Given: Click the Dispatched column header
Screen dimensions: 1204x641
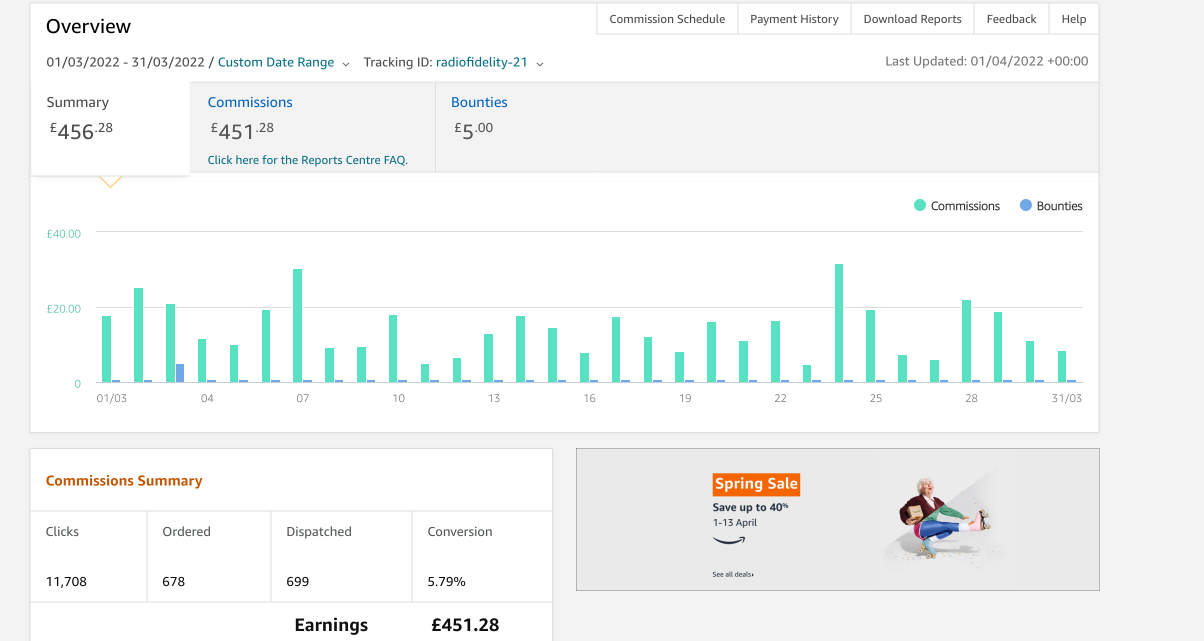Looking at the screenshot, I should click(319, 532).
